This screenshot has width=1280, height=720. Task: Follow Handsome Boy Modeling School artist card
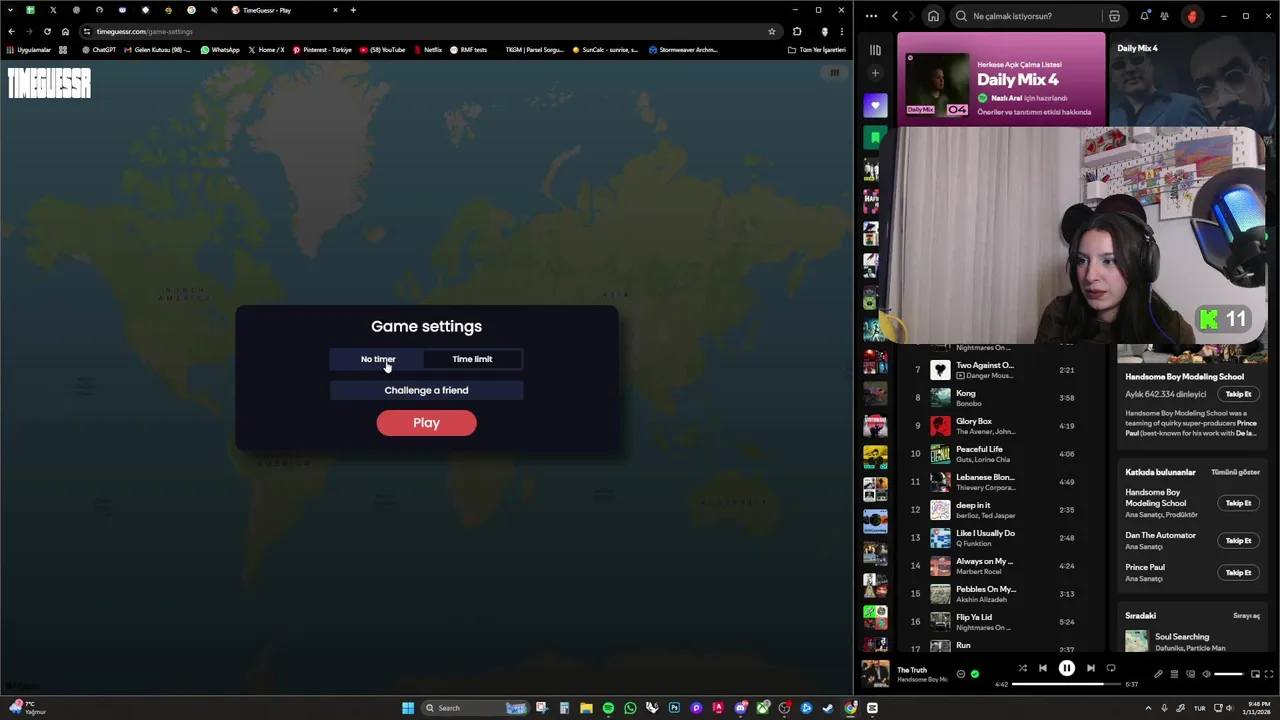[x=1238, y=394]
